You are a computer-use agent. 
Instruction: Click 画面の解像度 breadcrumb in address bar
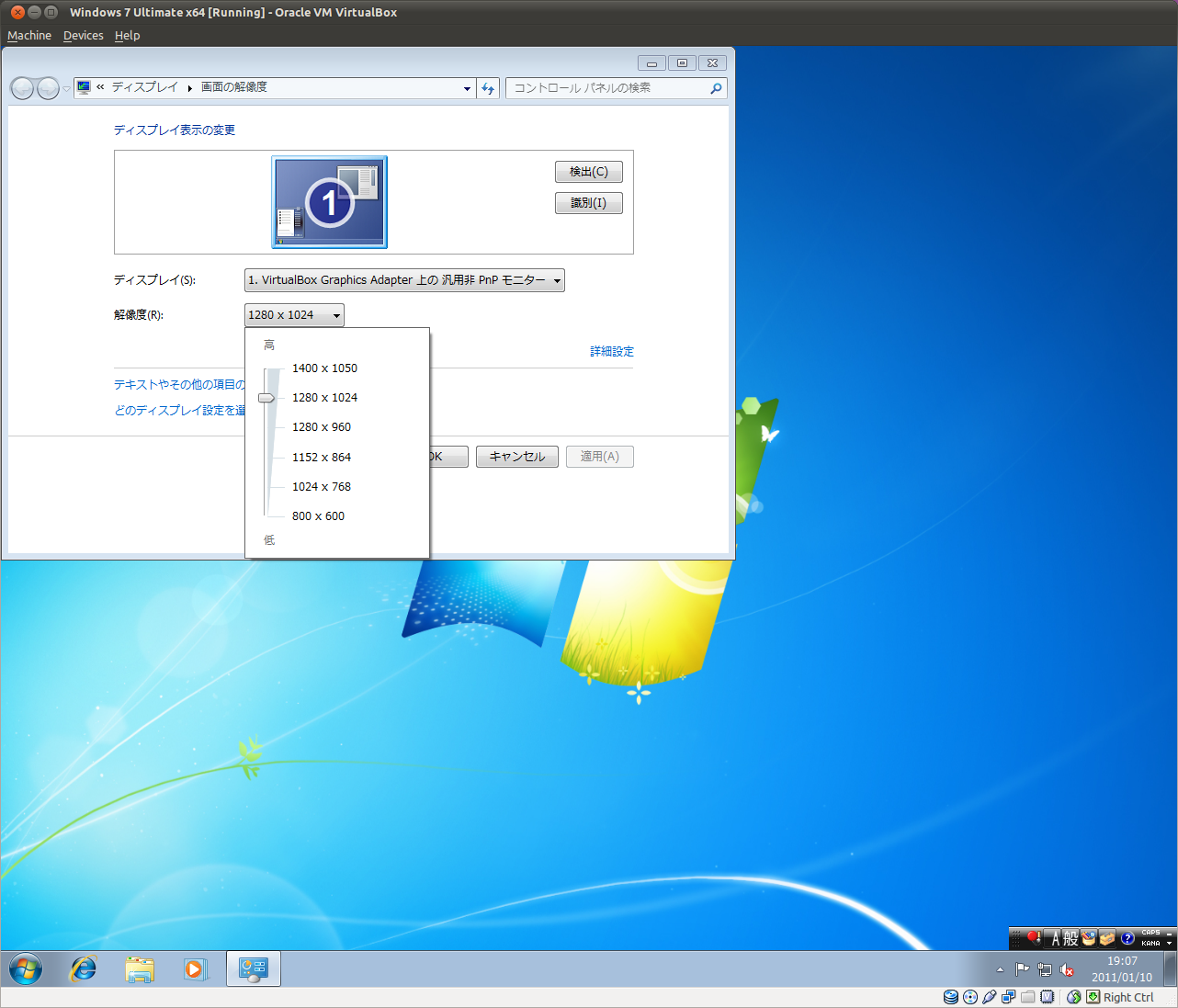[234, 87]
